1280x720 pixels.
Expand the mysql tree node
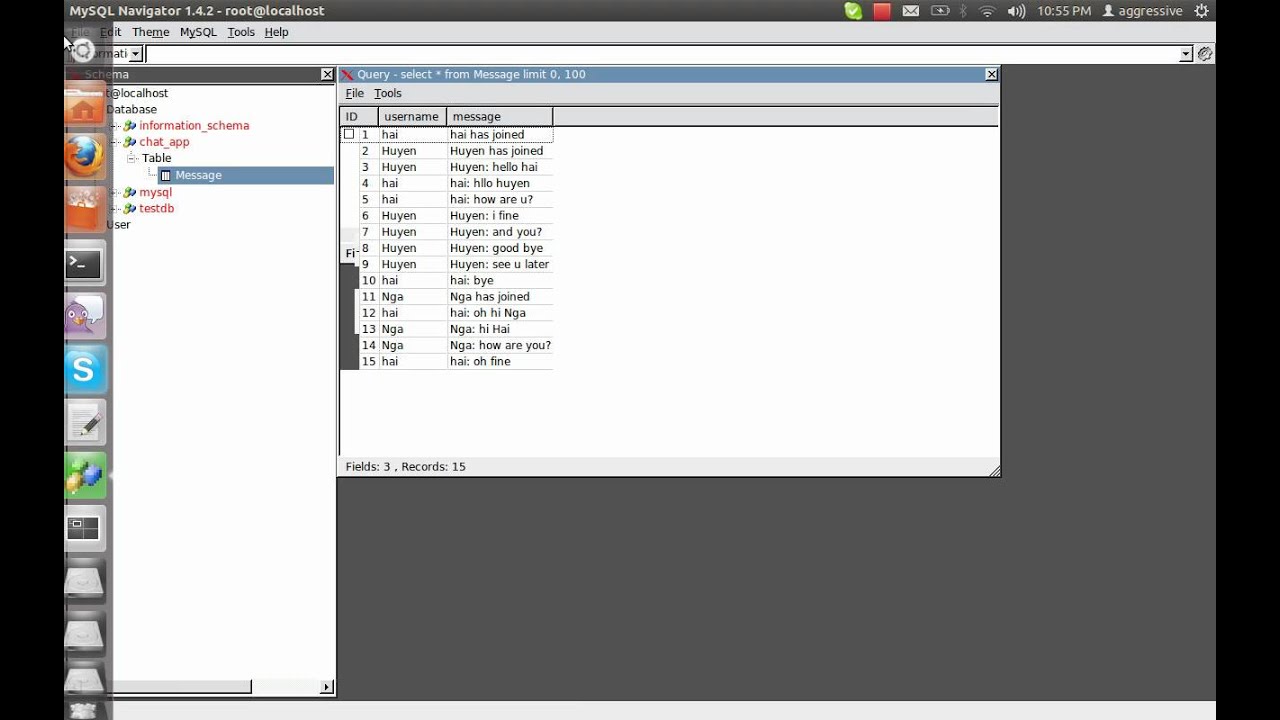(115, 192)
